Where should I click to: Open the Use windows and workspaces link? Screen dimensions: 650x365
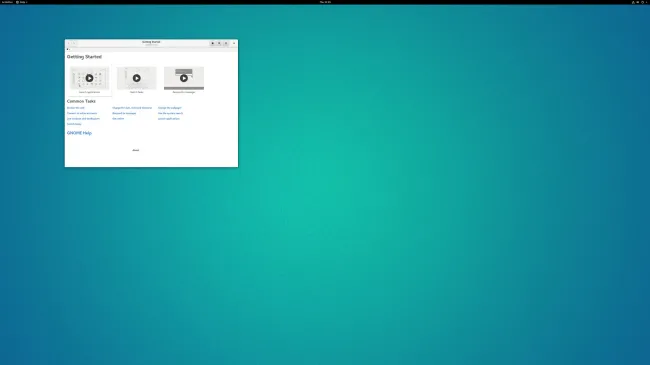[83, 119]
